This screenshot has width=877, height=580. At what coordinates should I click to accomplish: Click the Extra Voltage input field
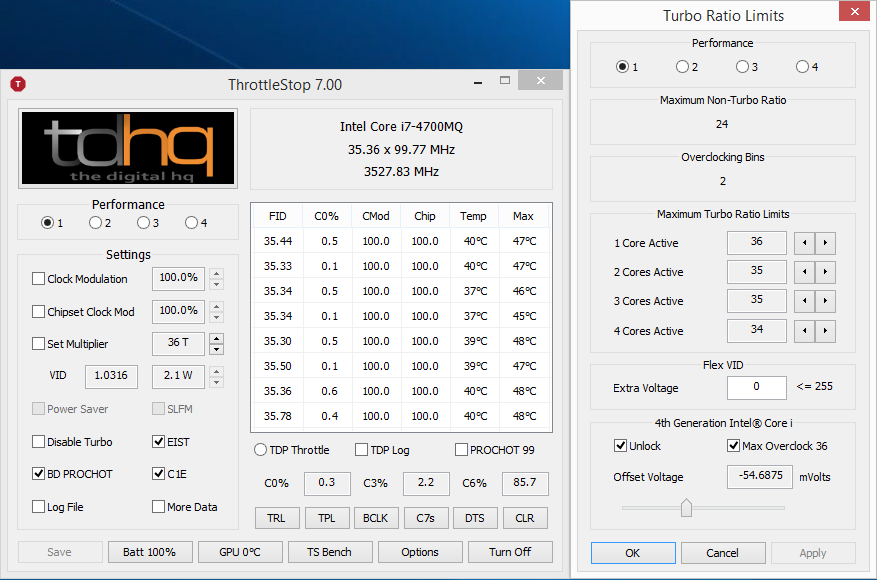coord(756,387)
